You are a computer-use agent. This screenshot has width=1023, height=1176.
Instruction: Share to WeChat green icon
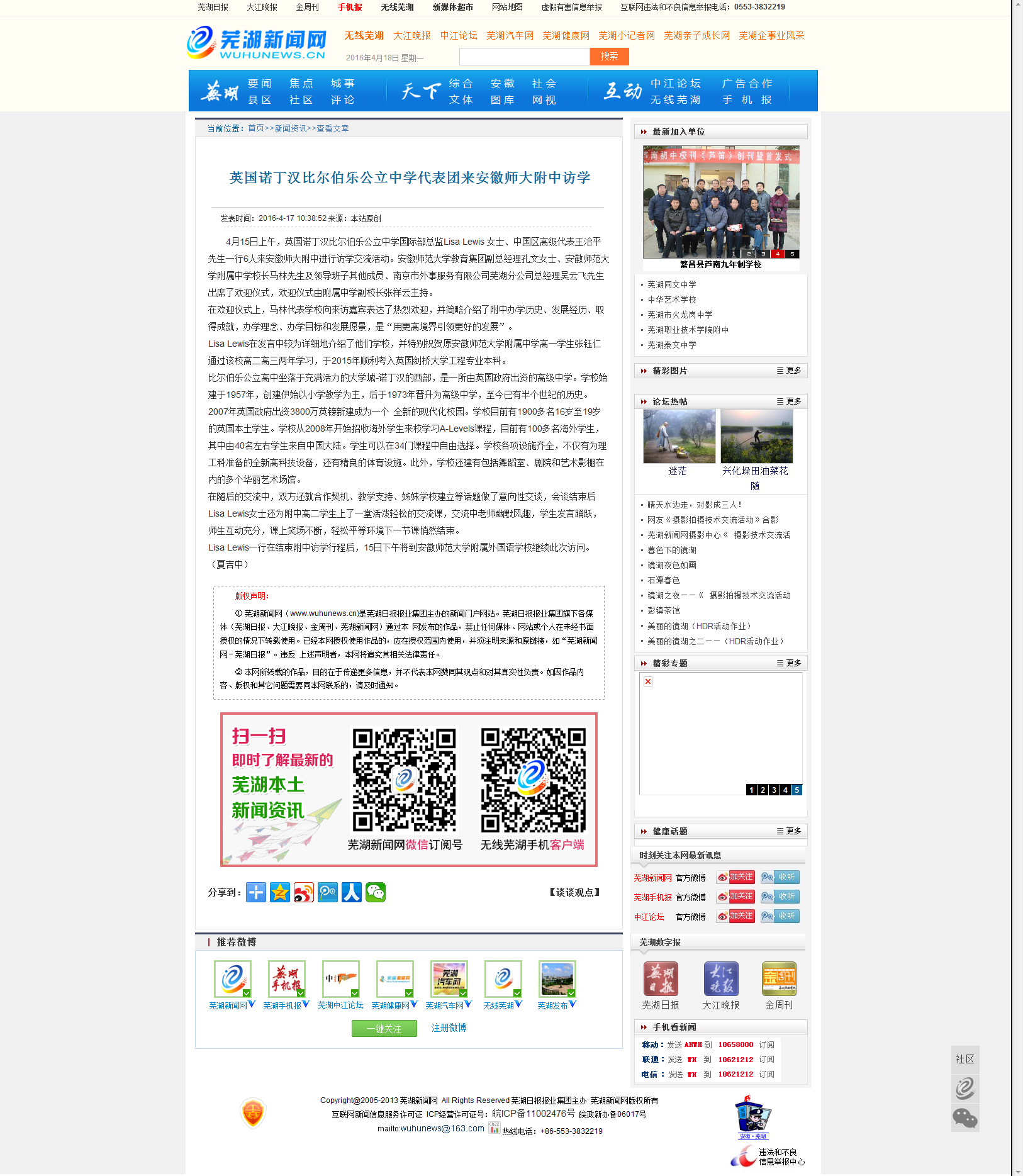[376, 892]
